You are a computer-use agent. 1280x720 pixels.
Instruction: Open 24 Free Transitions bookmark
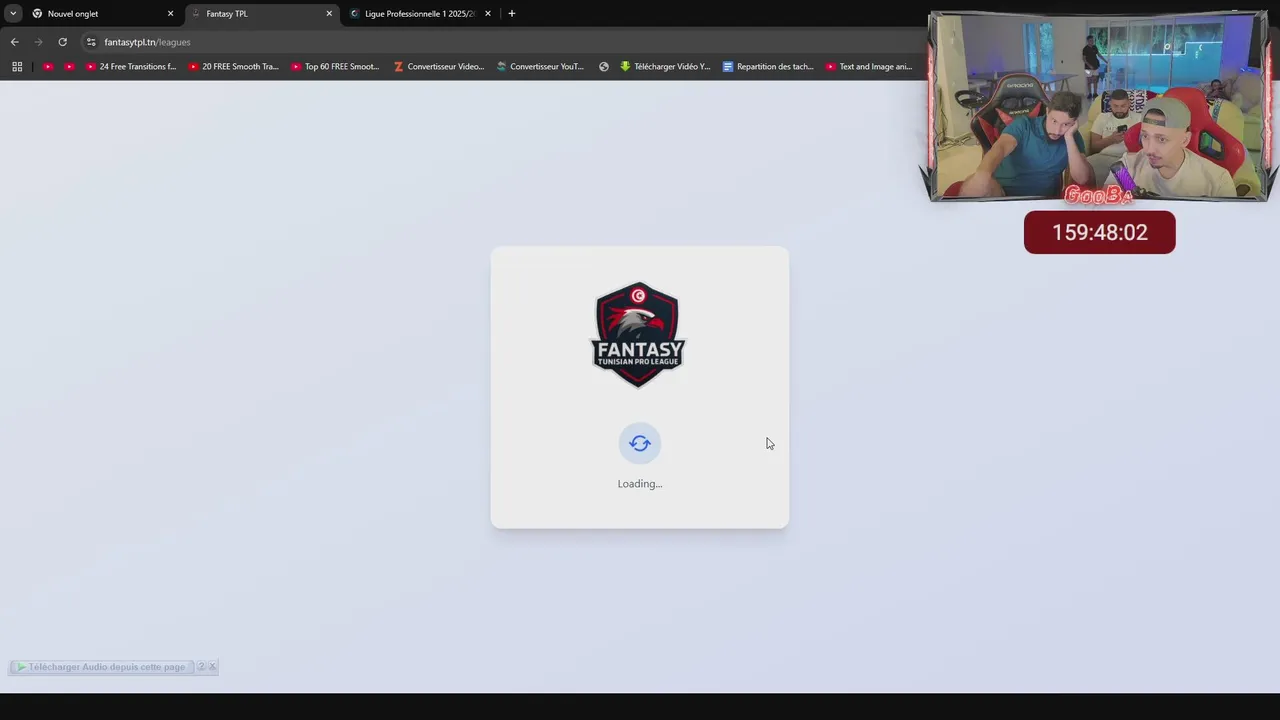[x=131, y=67]
